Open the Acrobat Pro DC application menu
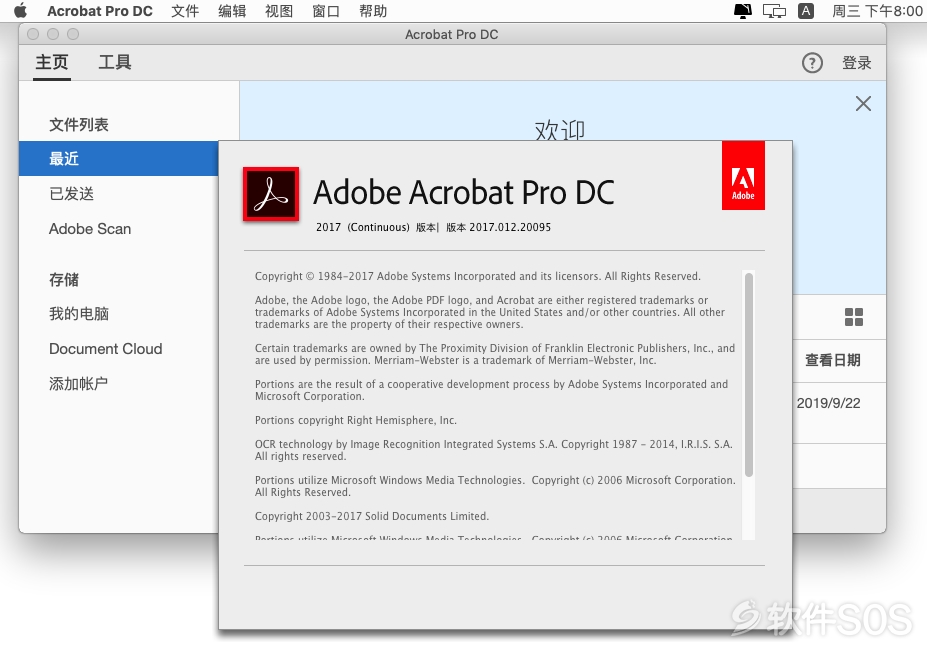 click(99, 11)
